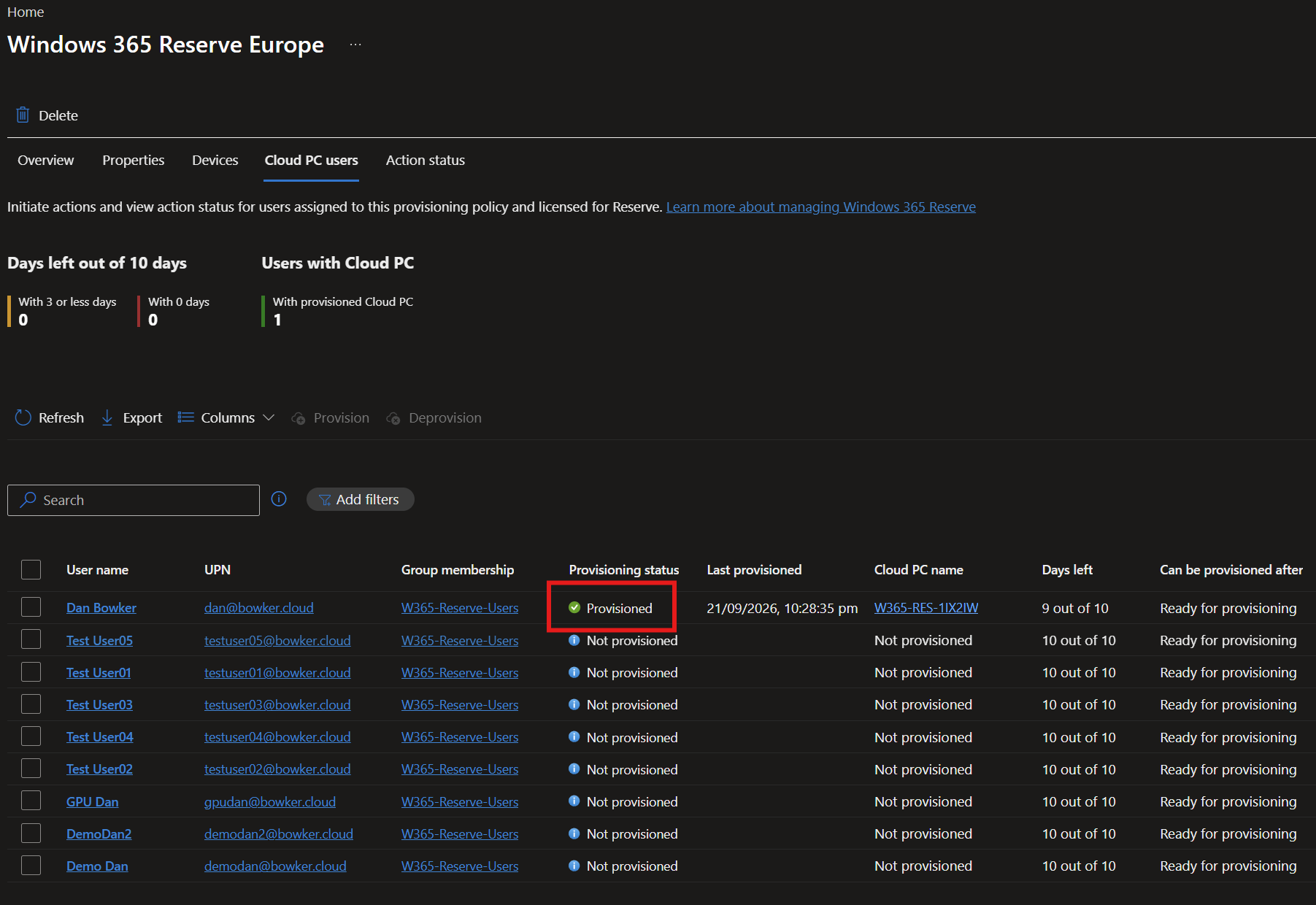Viewport: 1316px width, 905px height.
Task: Click the Refresh button label
Action: tap(61, 417)
